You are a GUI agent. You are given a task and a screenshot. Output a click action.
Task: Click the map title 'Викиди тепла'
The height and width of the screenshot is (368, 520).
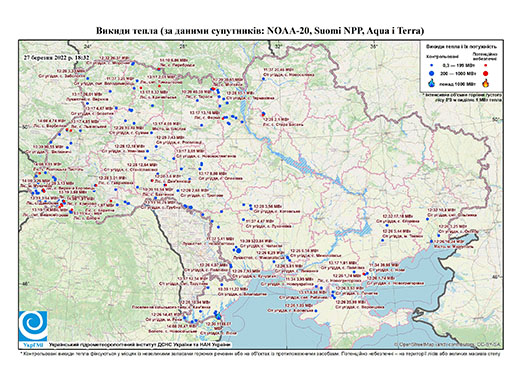click(127, 31)
